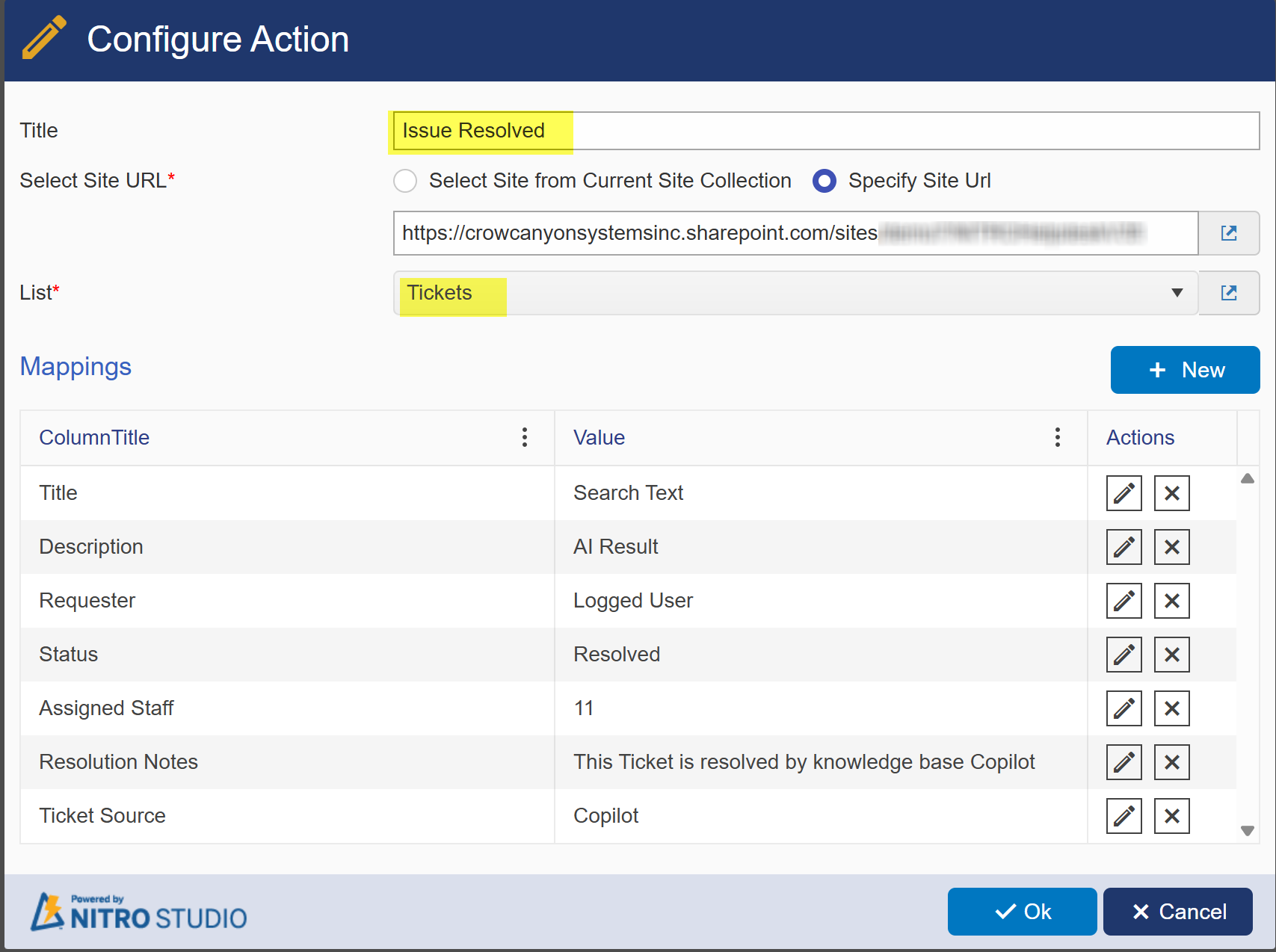Delete the Resolution Notes mapping
Viewport: 1276px width, 952px height.
click(1171, 762)
